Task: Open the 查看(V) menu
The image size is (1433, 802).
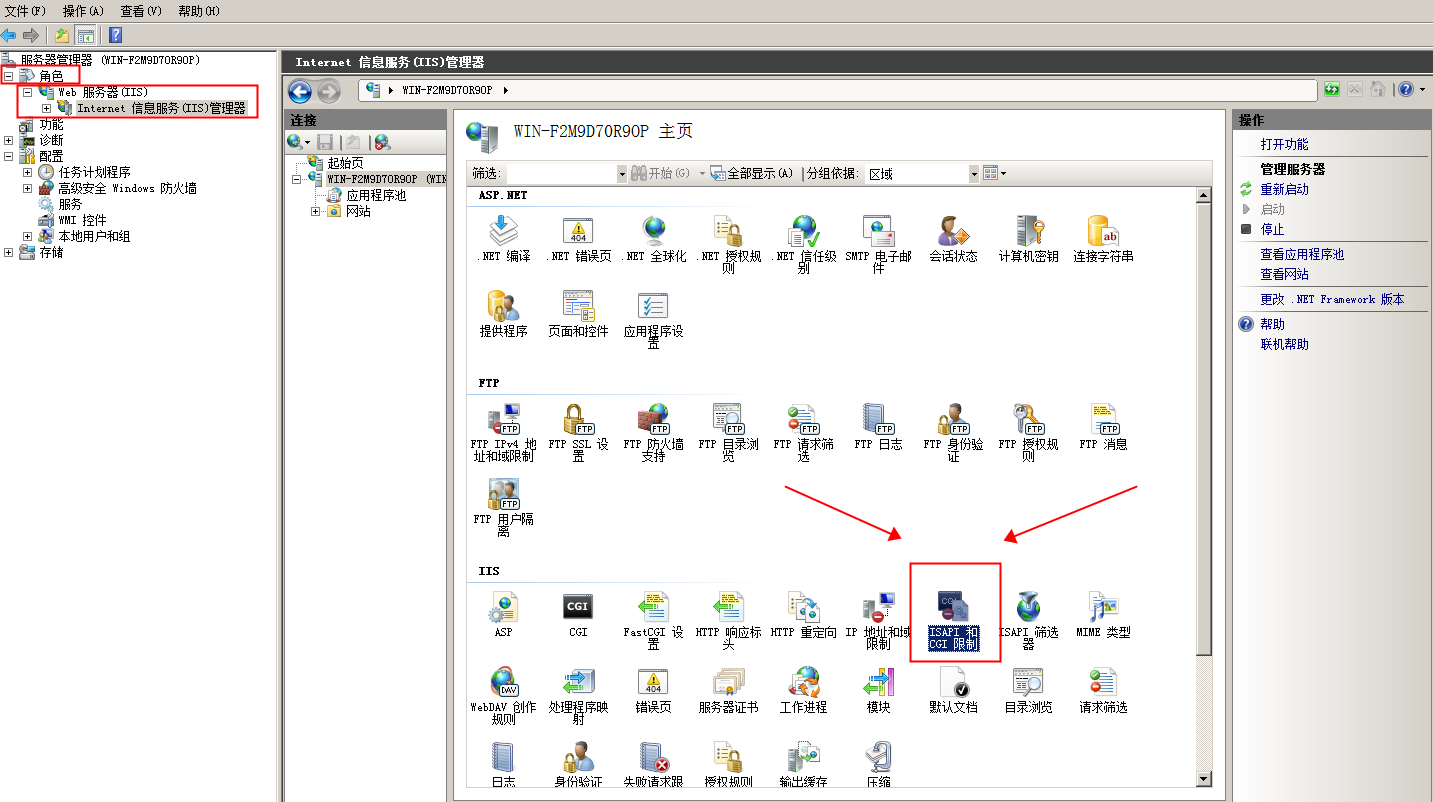Action: click(140, 11)
